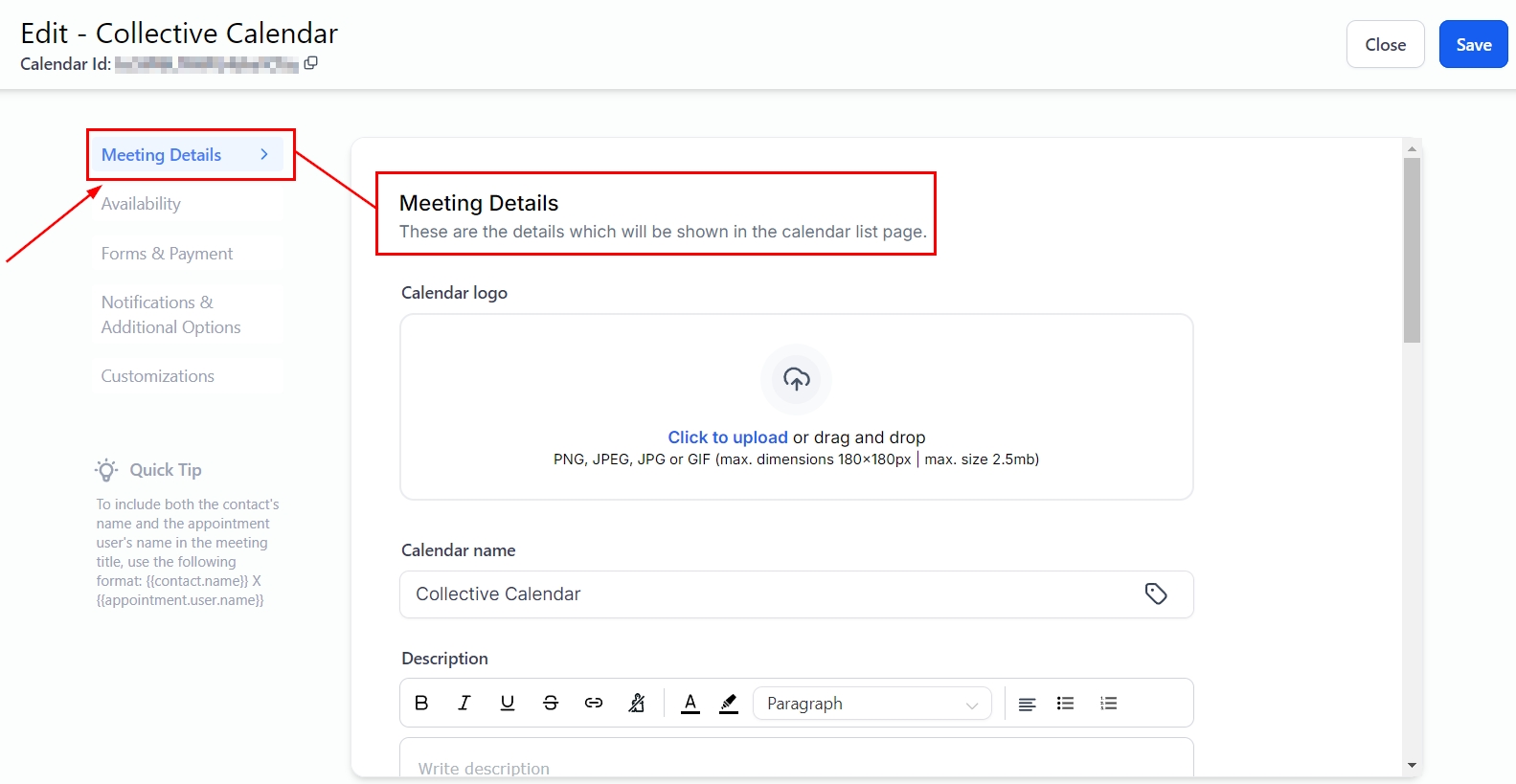Toggle italic formatting in description toolbar
The height and width of the screenshot is (784, 1516).
point(464,703)
